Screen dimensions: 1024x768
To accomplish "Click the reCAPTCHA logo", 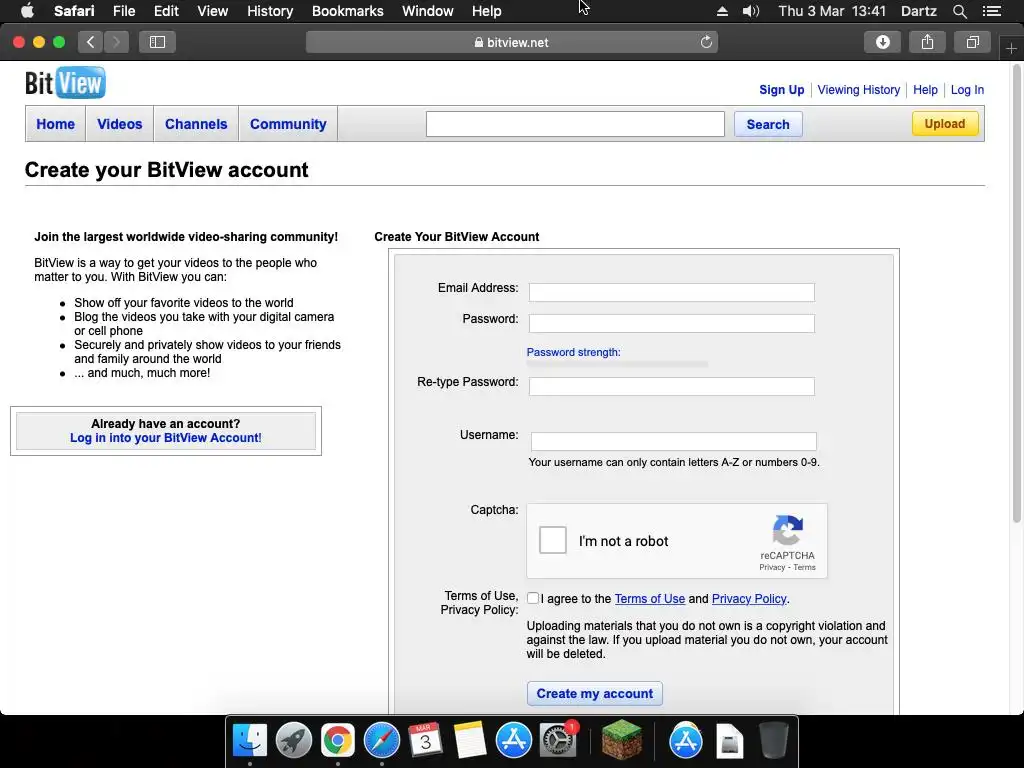I will click(788, 530).
